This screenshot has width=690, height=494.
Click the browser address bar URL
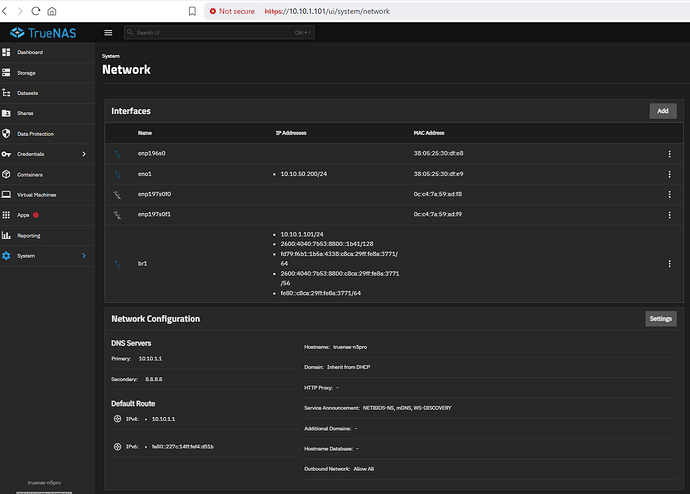click(327, 11)
